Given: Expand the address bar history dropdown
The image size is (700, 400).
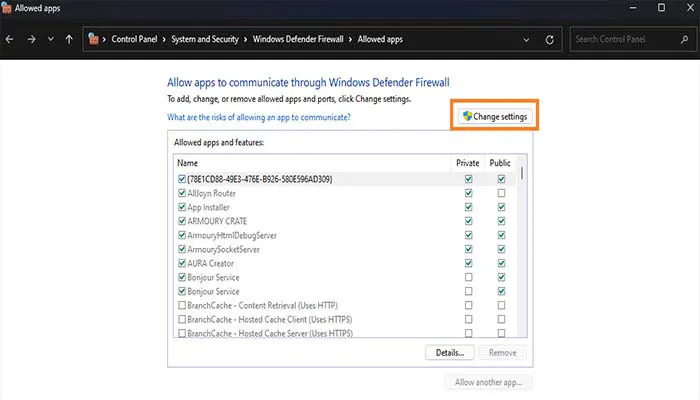Looking at the screenshot, I should pos(526,40).
